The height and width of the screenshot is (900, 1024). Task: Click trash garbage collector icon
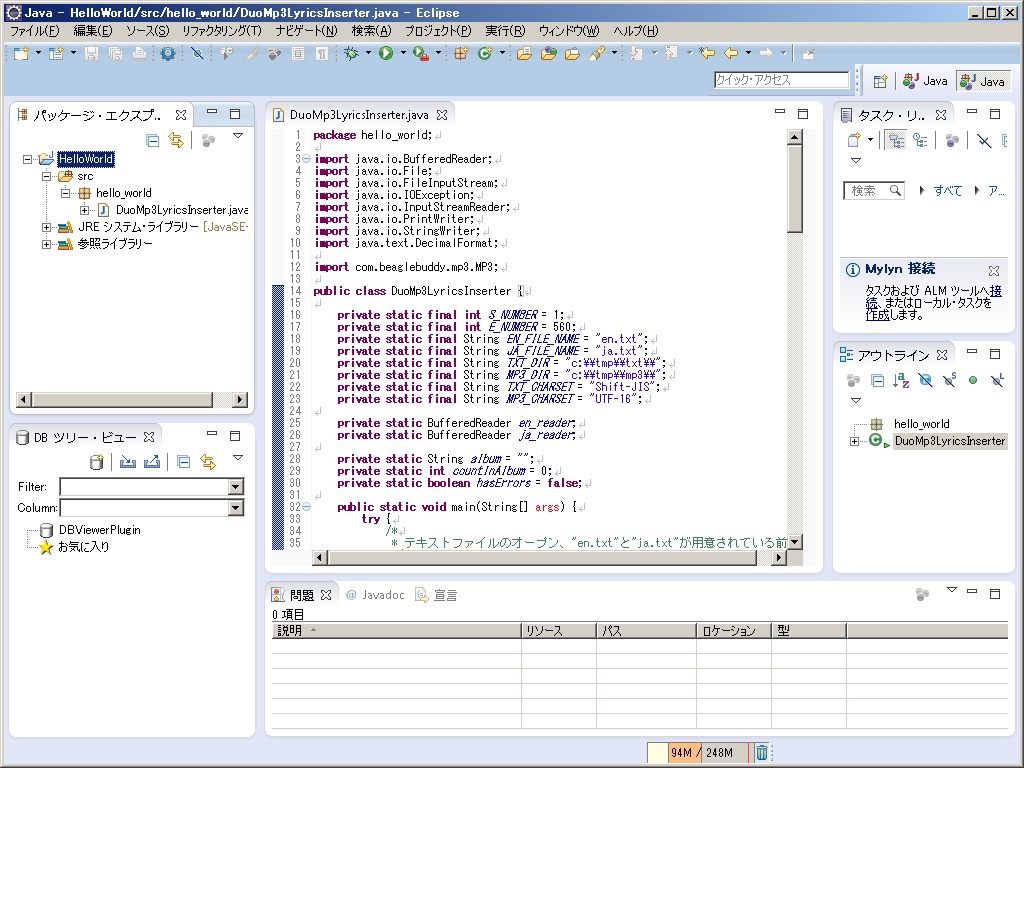click(761, 752)
